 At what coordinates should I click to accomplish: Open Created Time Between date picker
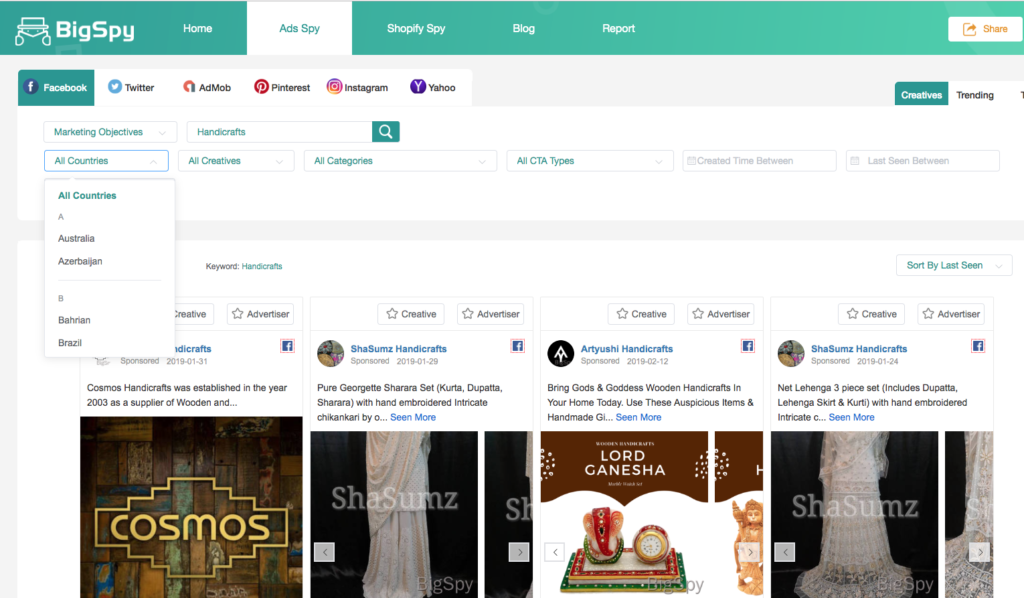[x=760, y=161]
